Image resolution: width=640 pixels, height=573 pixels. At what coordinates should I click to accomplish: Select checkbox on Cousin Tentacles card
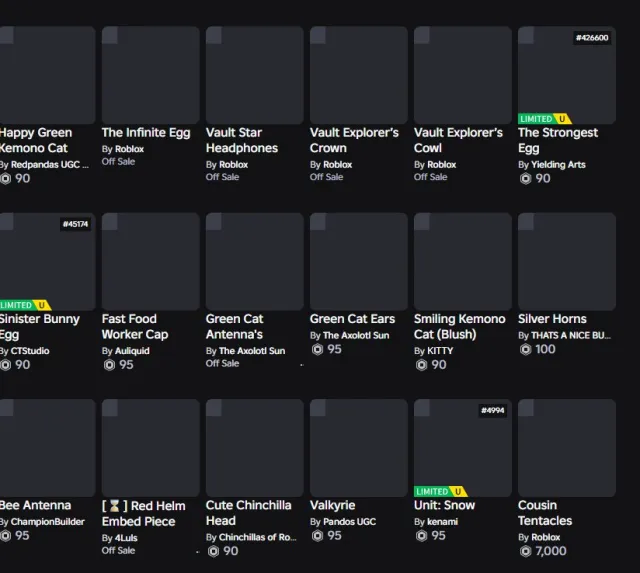(527, 408)
